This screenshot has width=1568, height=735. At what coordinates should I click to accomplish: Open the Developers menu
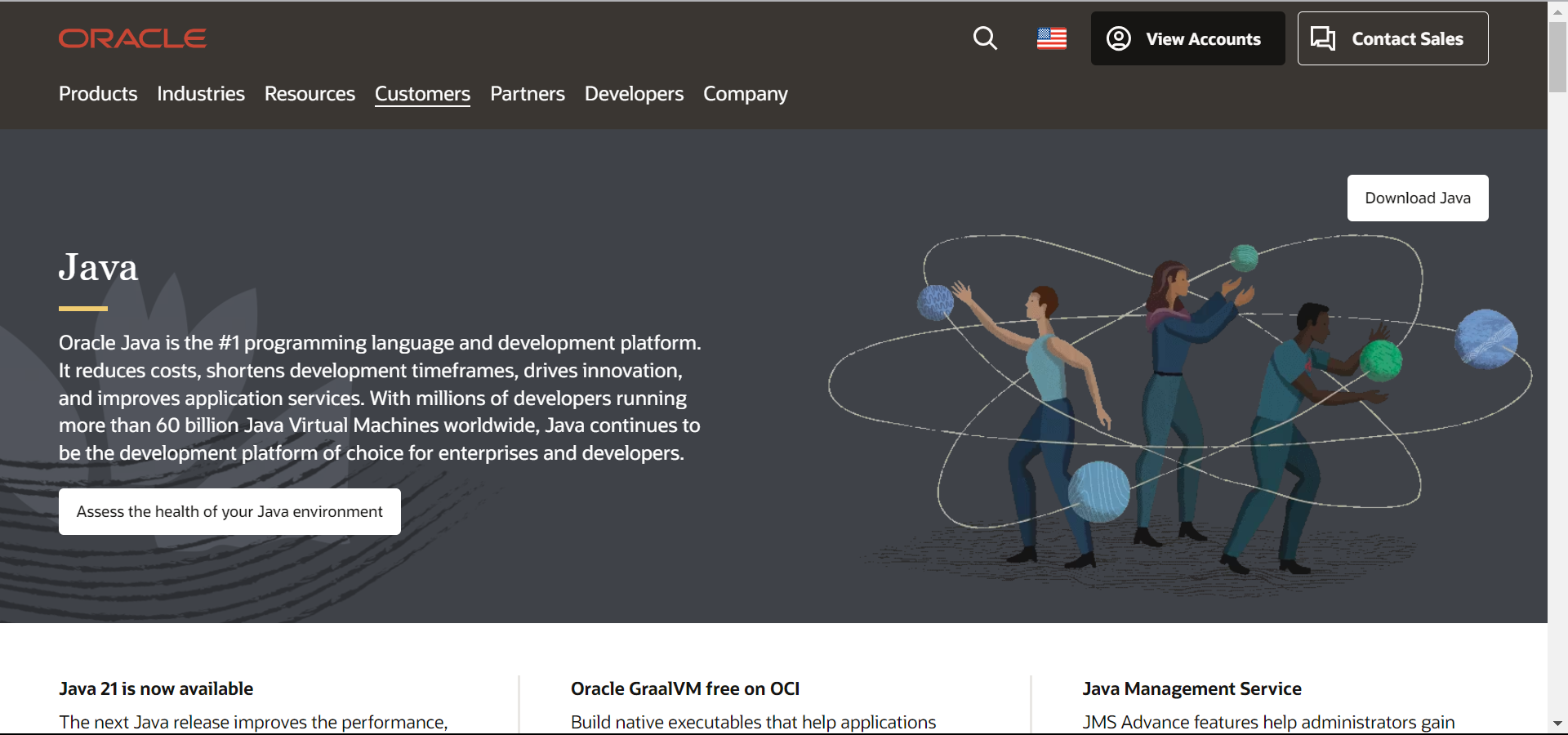tap(634, 94)
